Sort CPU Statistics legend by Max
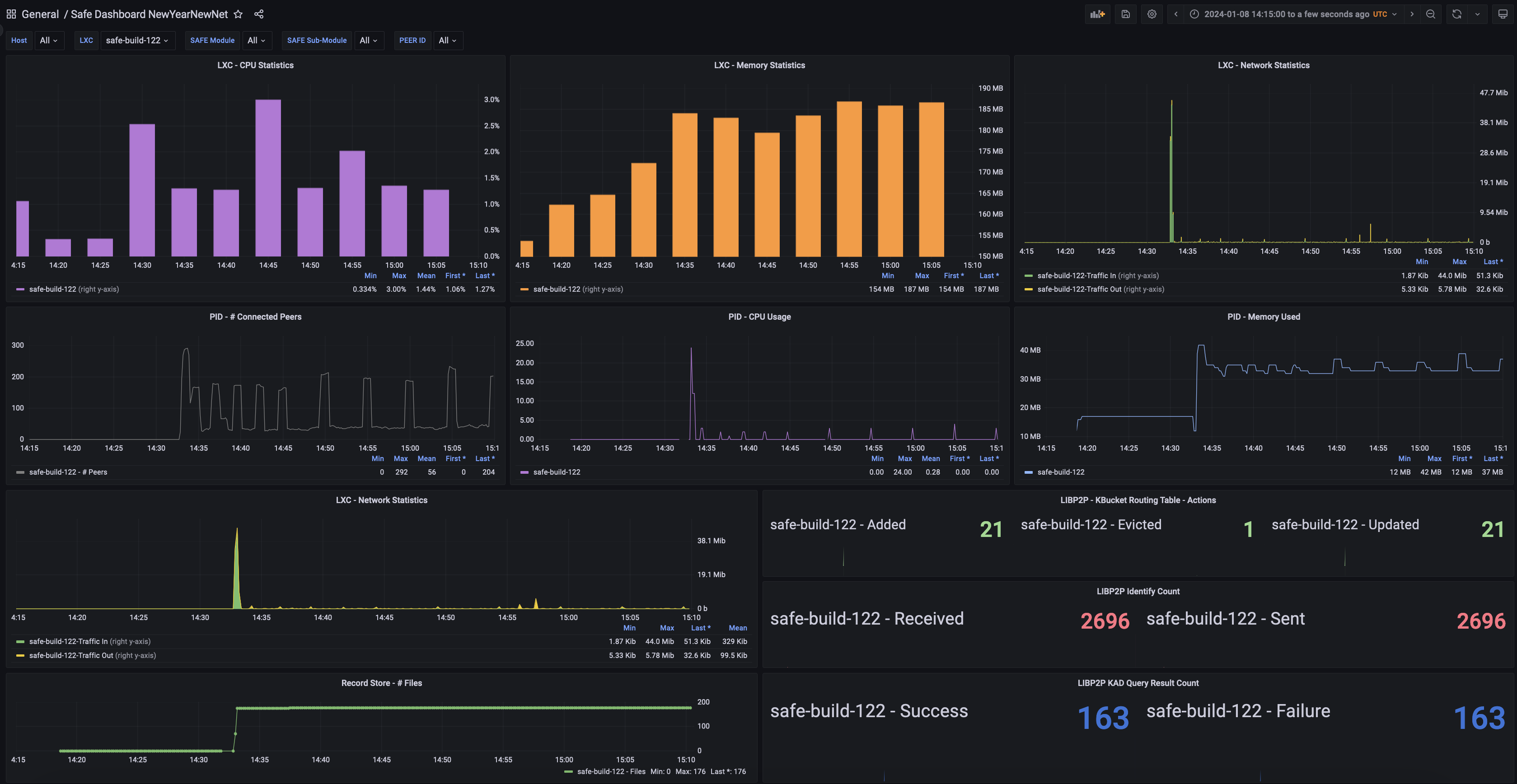Image resolution: width=1517 pixels, height=784 pixels. click(399, 275)
